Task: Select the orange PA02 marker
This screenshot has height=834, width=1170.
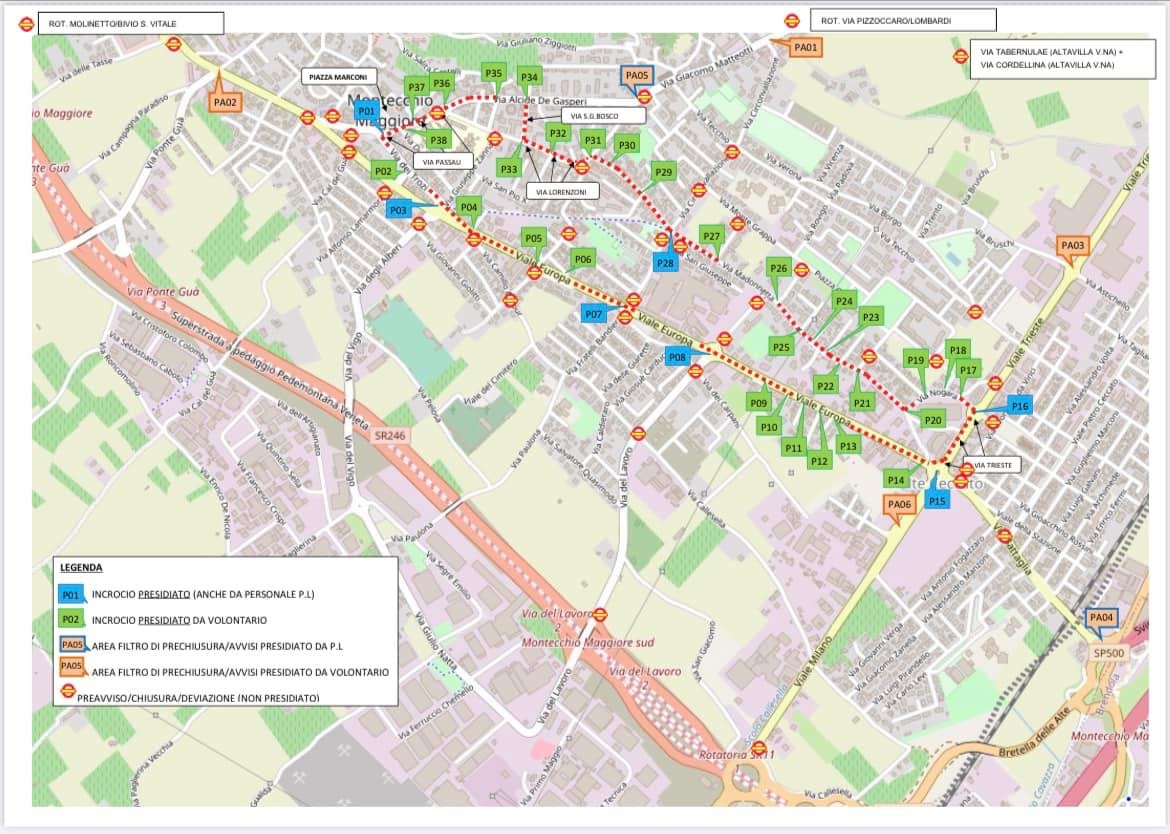Action: coord(225,102)
